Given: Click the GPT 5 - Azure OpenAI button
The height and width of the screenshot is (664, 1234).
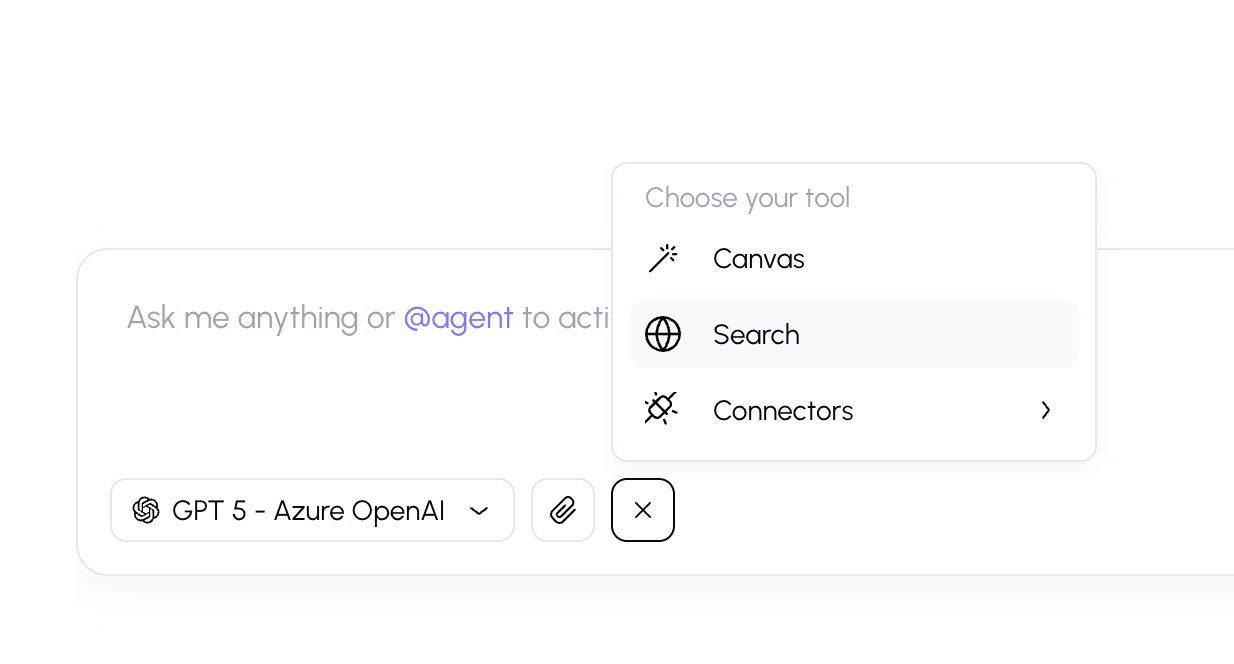Looking at the screenshot, I should point(312,510).
